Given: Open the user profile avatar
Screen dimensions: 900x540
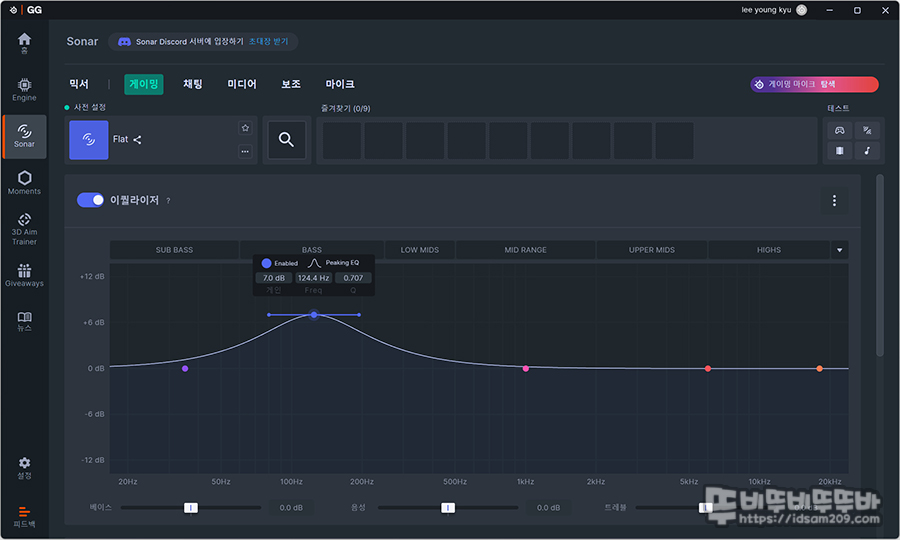Looking at the screenshot, I should (801, 10).
